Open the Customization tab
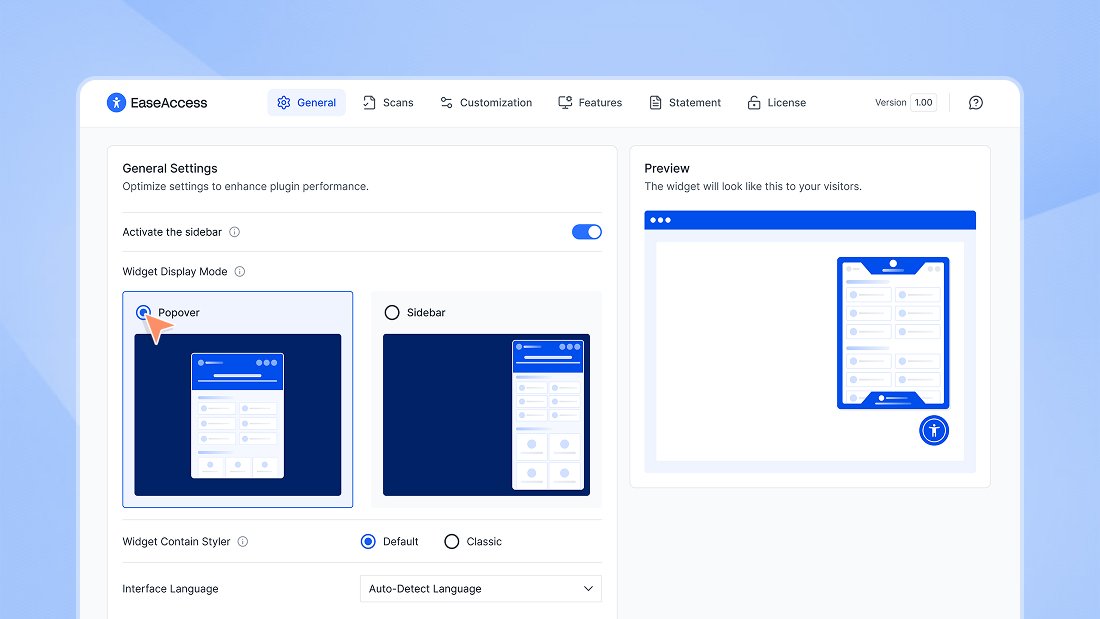This screenshot has height=619, width=1100. pyautogui.click(x=486, y=102)
